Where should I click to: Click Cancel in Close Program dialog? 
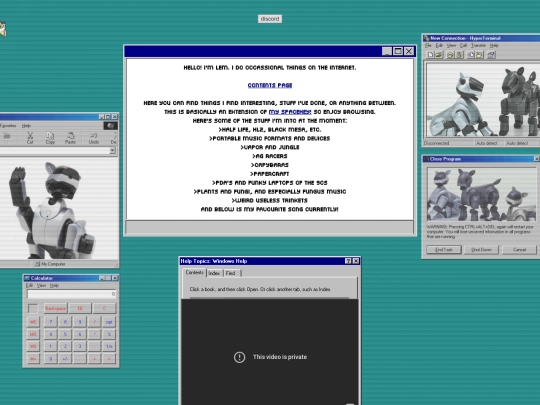pyautogui.click(x=519, y=250)
